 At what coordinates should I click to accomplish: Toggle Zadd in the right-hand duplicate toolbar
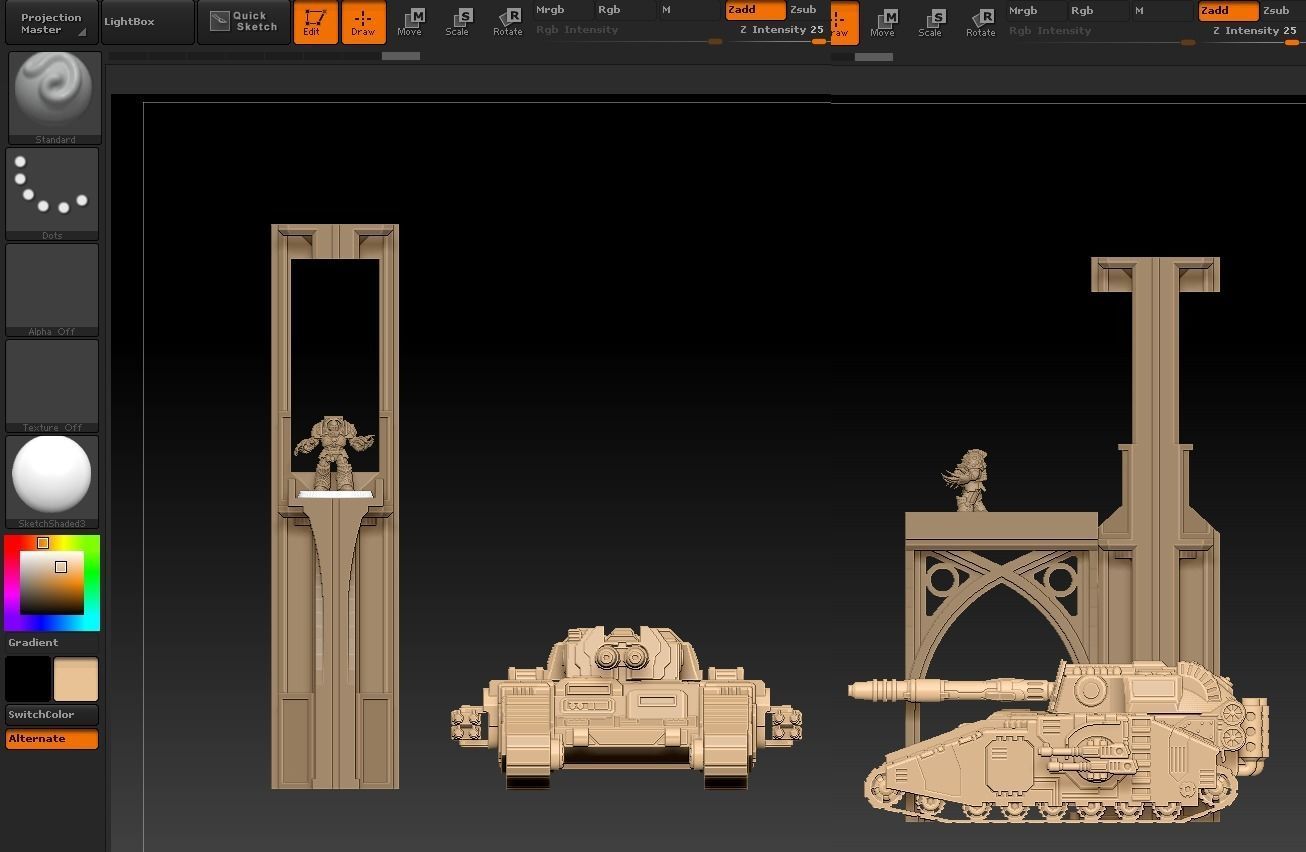tap(1228, 11)
